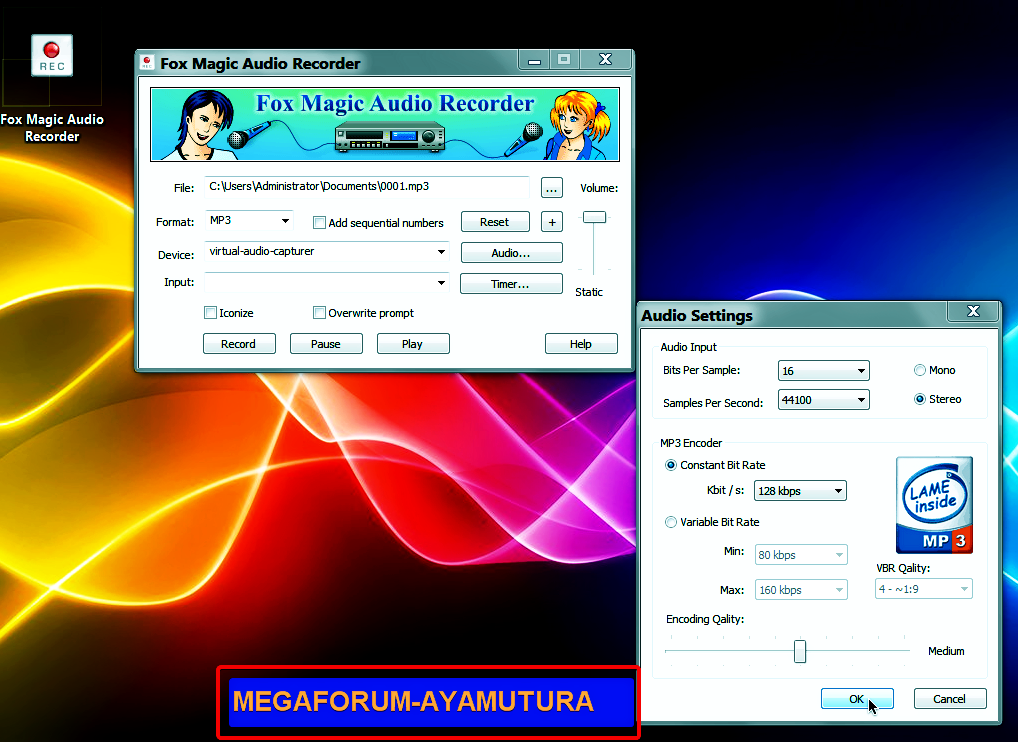Click the Encoding Quality slider thumb
Screen dimensions: 1018x742
pyautogui.click(x=800, y=651)
